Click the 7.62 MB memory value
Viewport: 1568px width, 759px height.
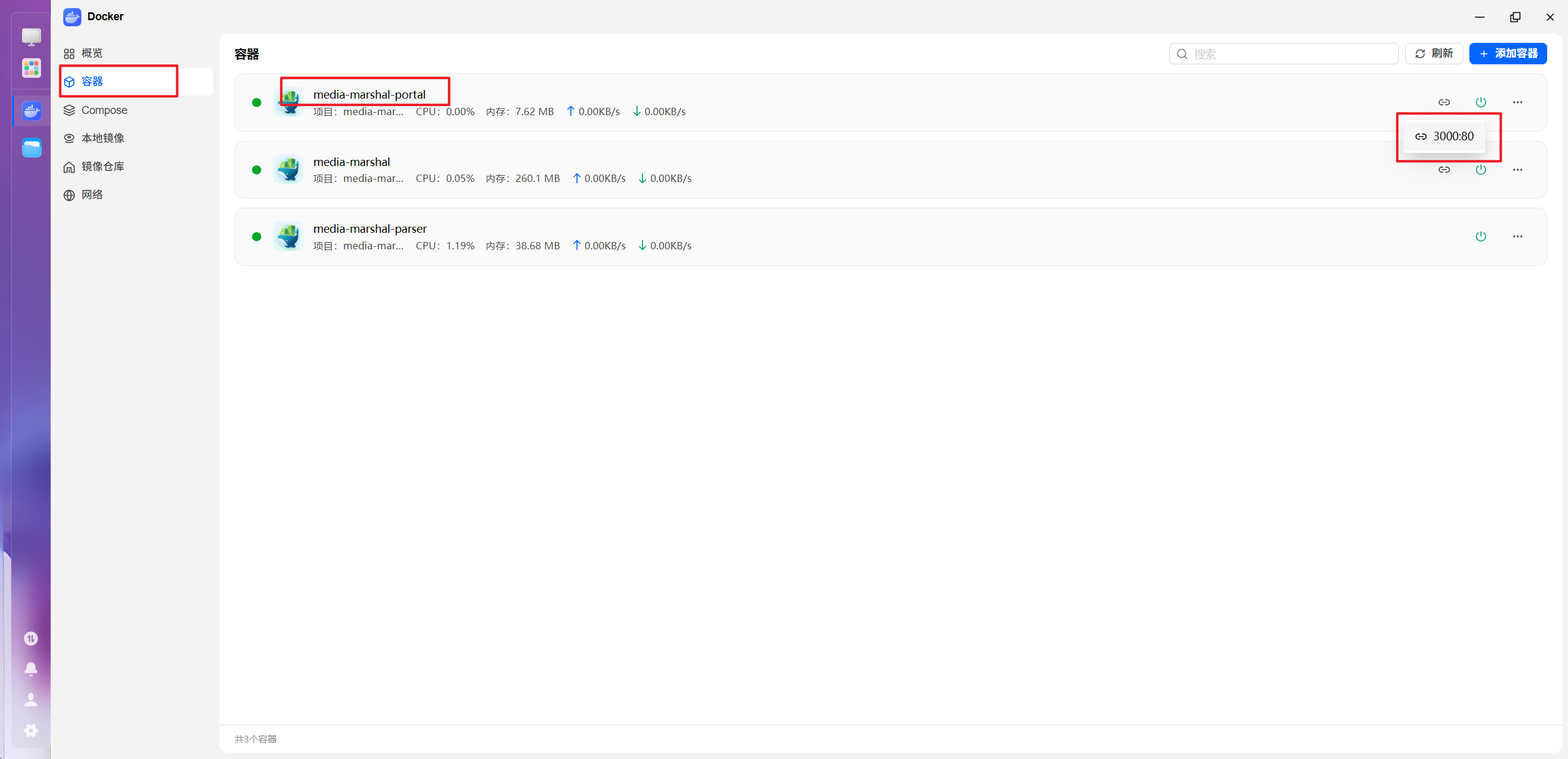[534, 111]
